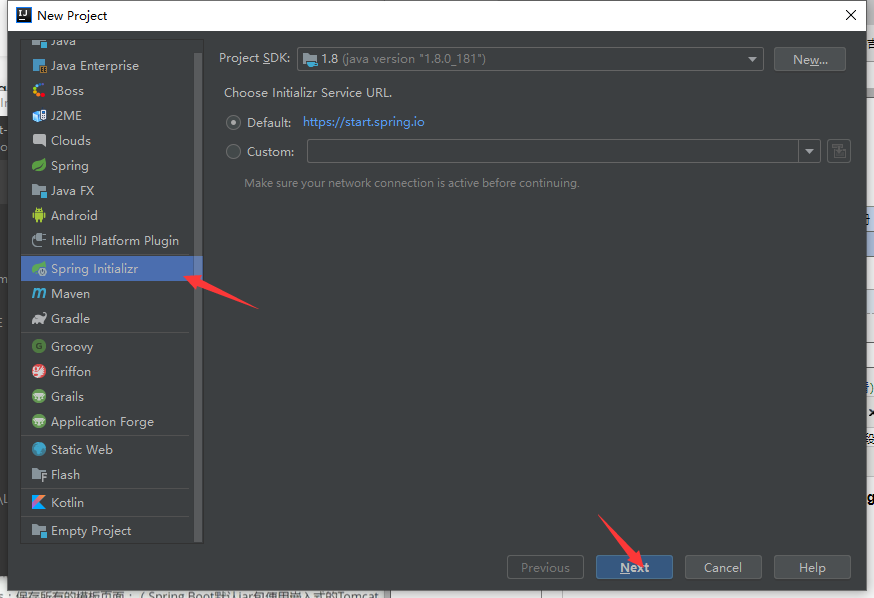The image size is (874, 598).
Task: Click the Gradle elephant icon
Action: point(39,319)
